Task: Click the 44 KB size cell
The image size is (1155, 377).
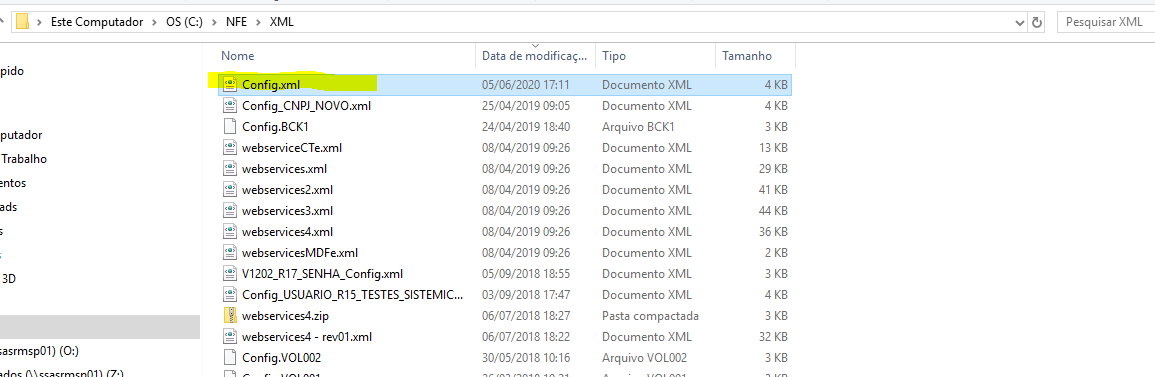Action: click(x=773, y=211)
